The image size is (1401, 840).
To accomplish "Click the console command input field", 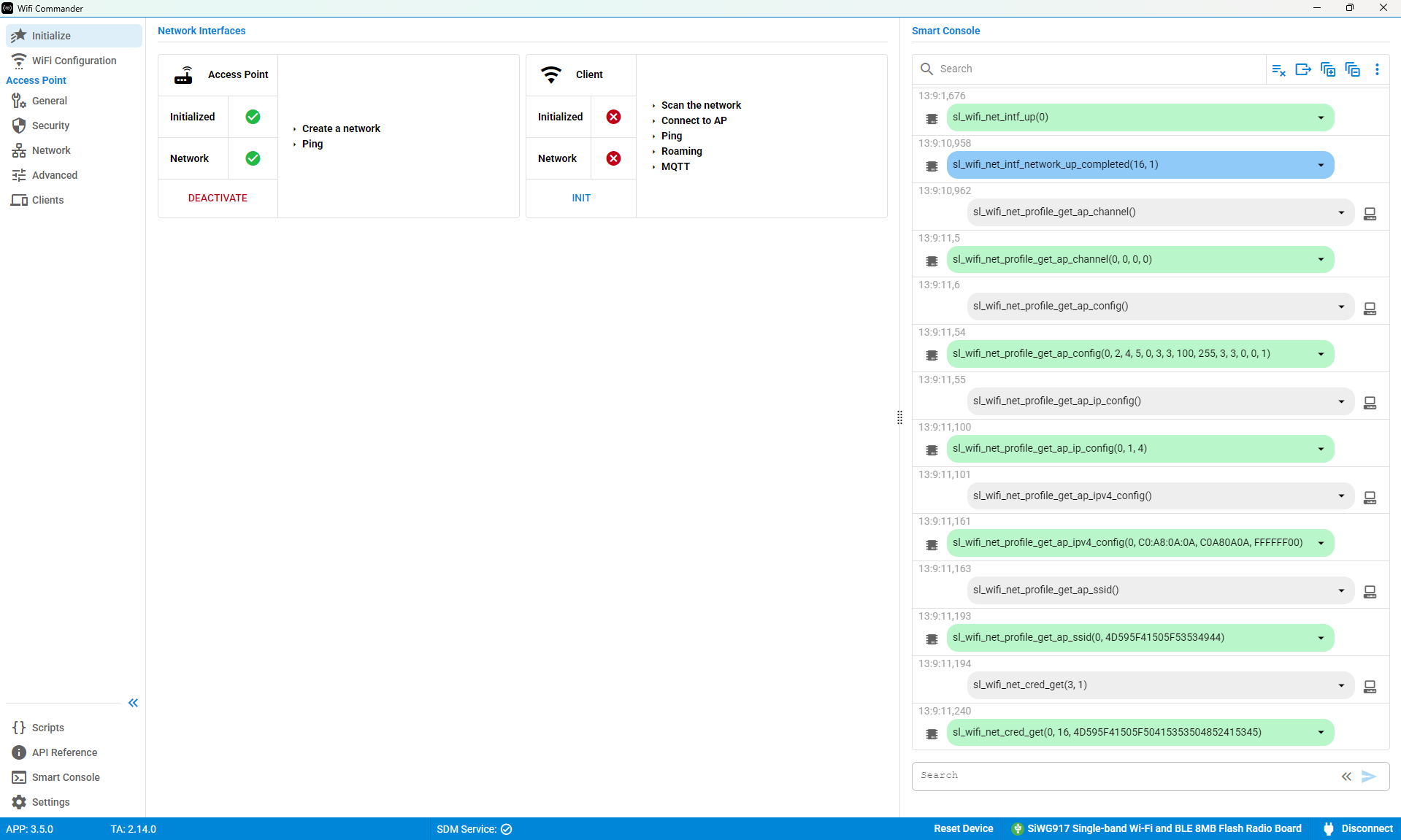I will coord(1126,776).
